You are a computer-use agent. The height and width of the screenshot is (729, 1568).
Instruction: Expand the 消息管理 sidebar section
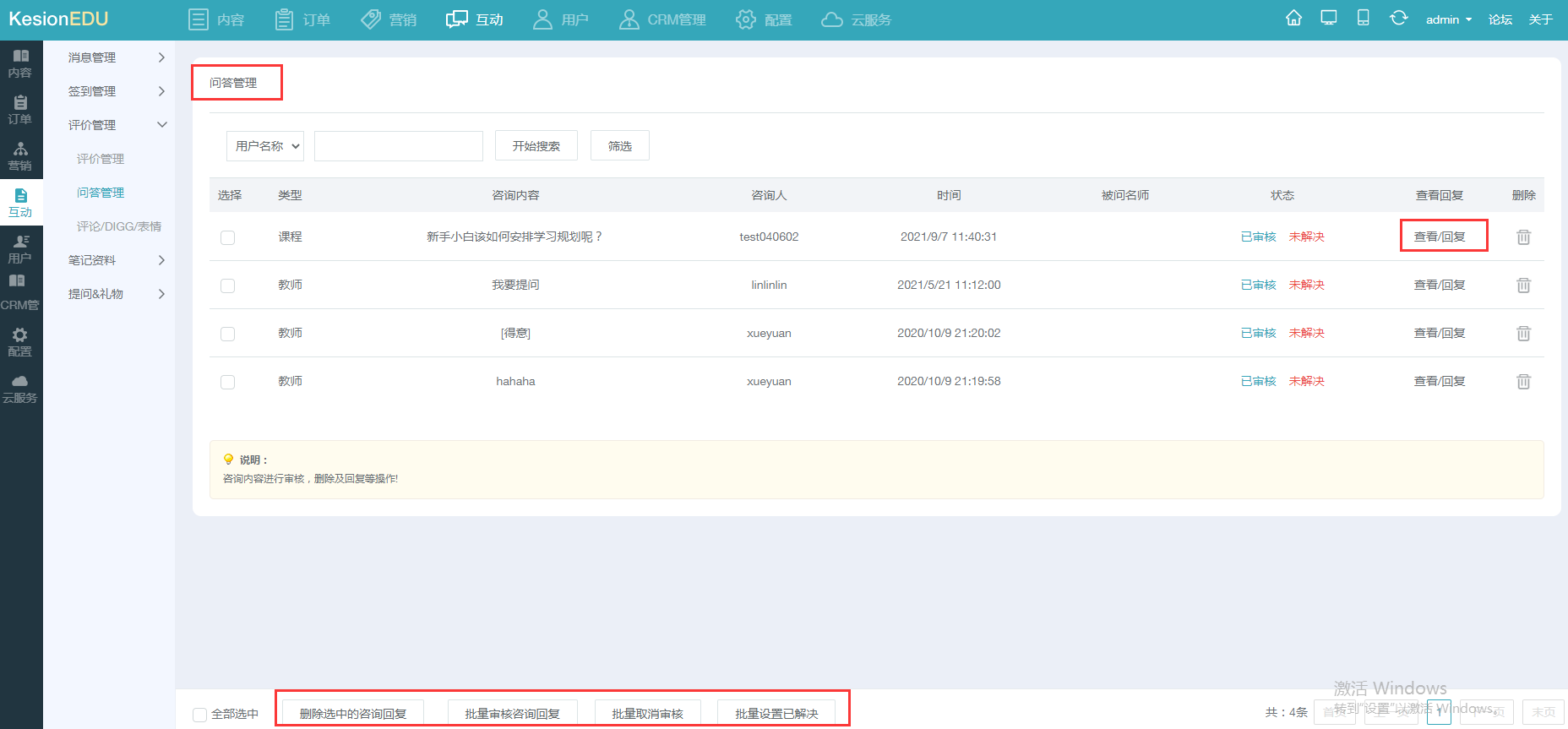115,57
